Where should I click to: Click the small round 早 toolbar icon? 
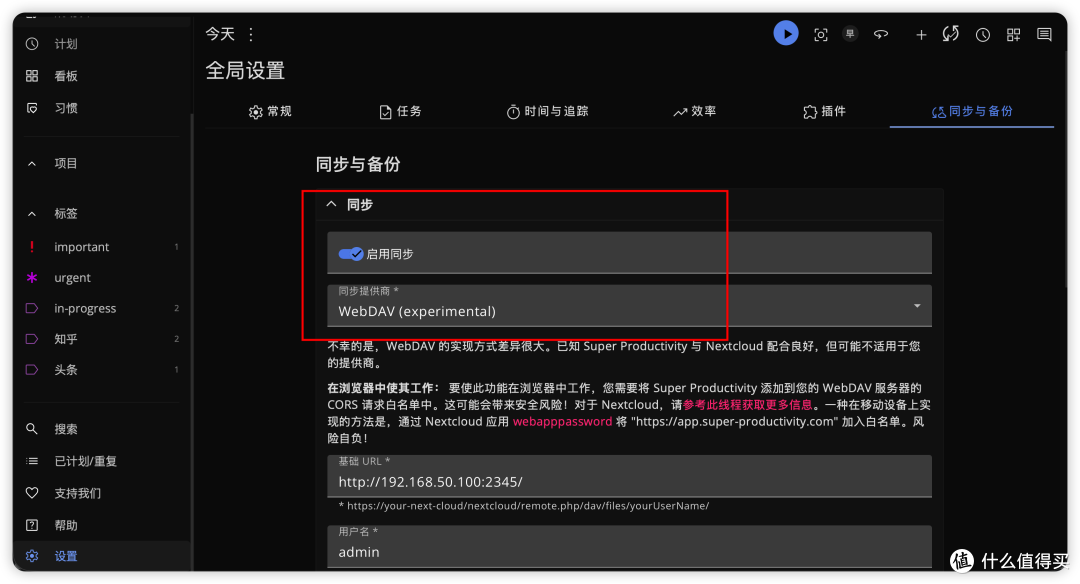point(851,34)
